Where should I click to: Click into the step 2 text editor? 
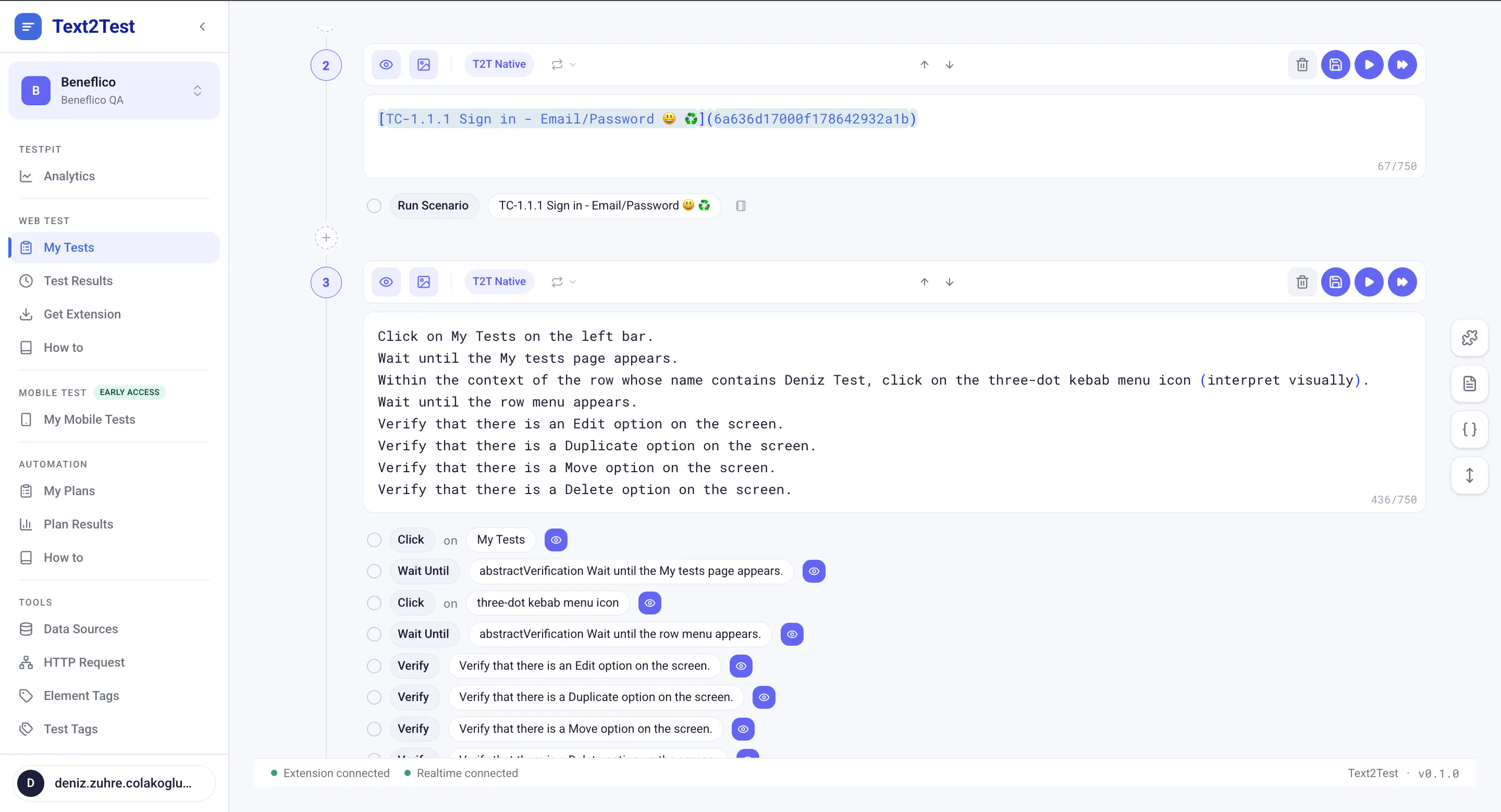pyautogui.click(x=894, y=137)
